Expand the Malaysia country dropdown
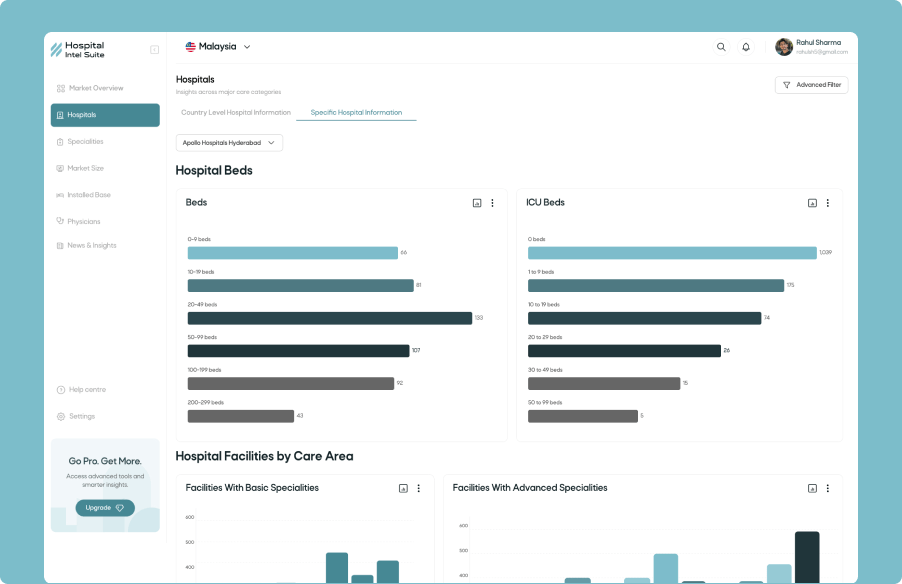 click(218, 47)
